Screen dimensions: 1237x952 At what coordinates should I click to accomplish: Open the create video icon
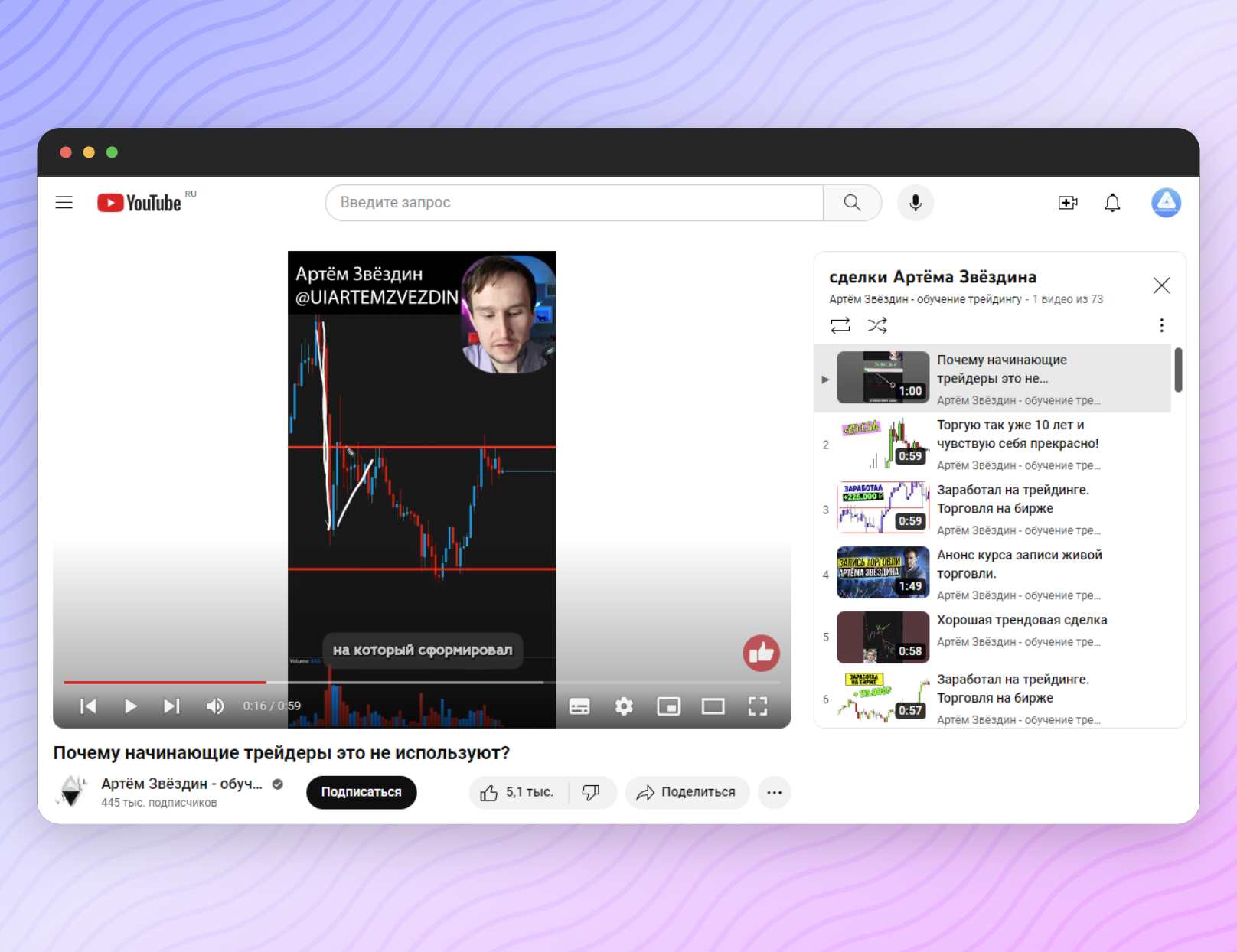coord(1068,203)
